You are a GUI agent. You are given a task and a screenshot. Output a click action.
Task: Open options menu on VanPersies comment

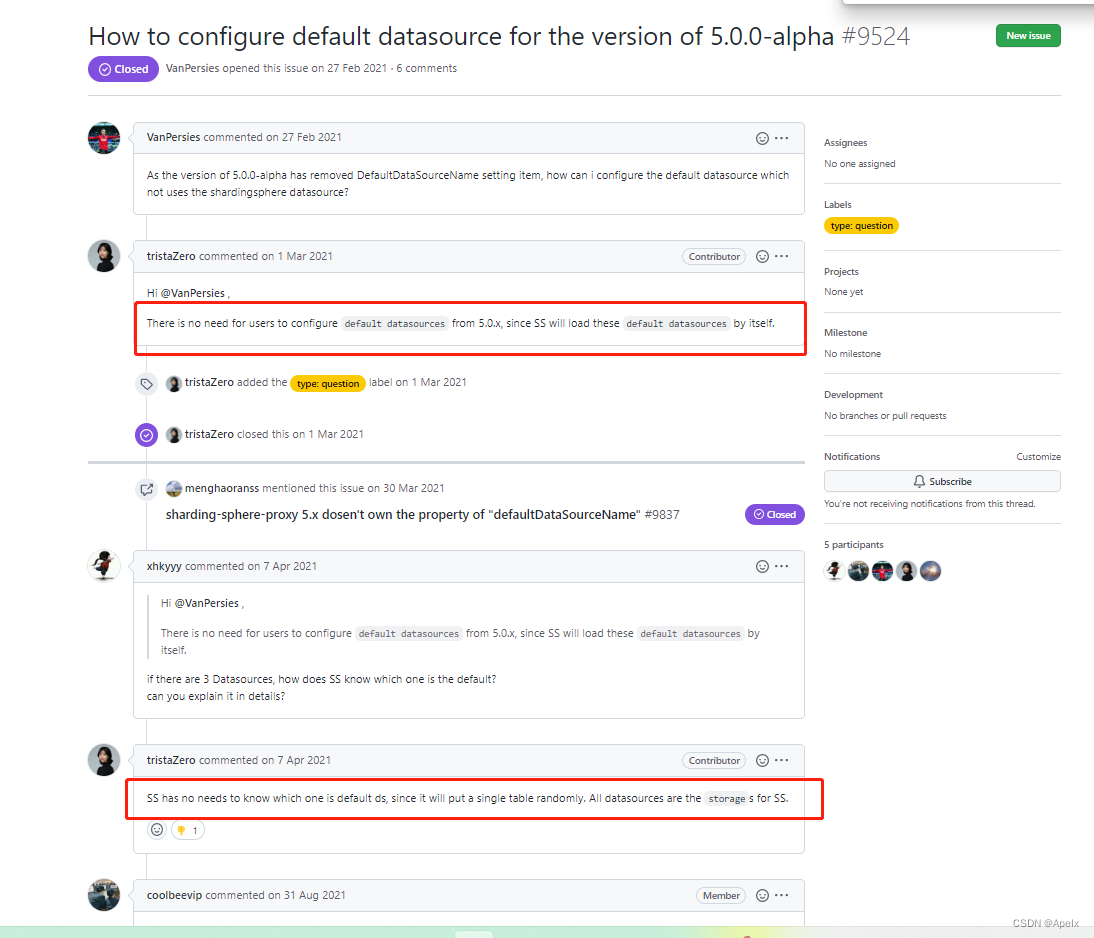click(x=781, y=138)
